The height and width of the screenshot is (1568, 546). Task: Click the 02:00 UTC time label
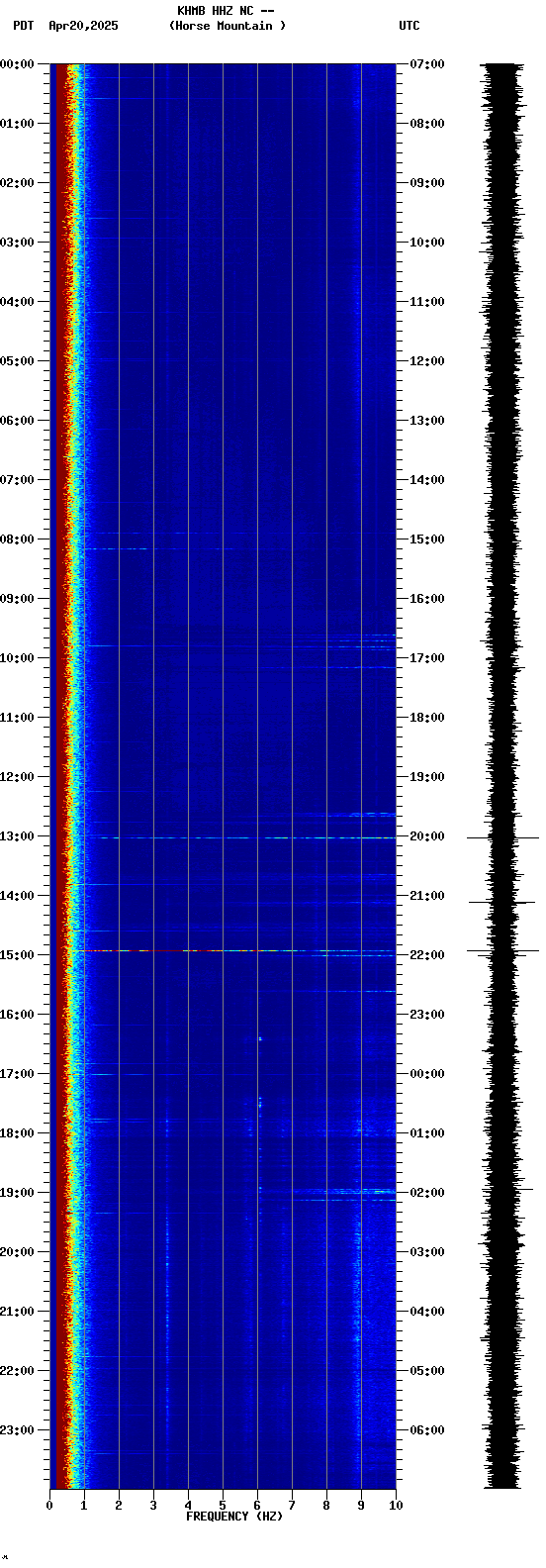(x=427, y=1193)
